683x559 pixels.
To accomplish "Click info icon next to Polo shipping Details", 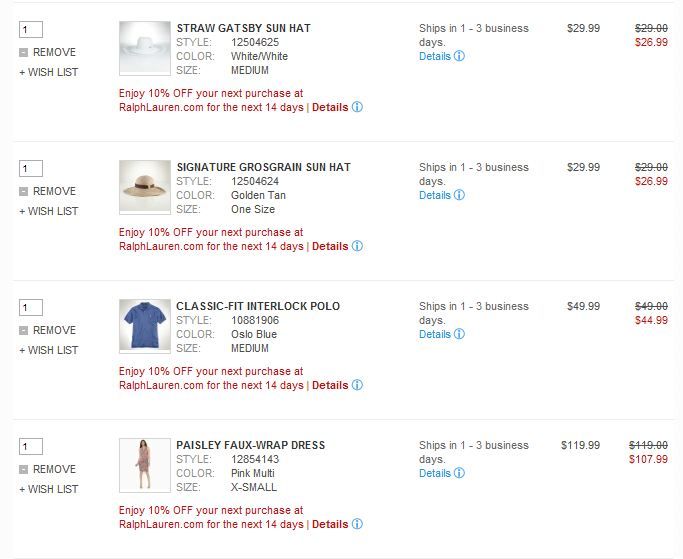I will (459, 334).
